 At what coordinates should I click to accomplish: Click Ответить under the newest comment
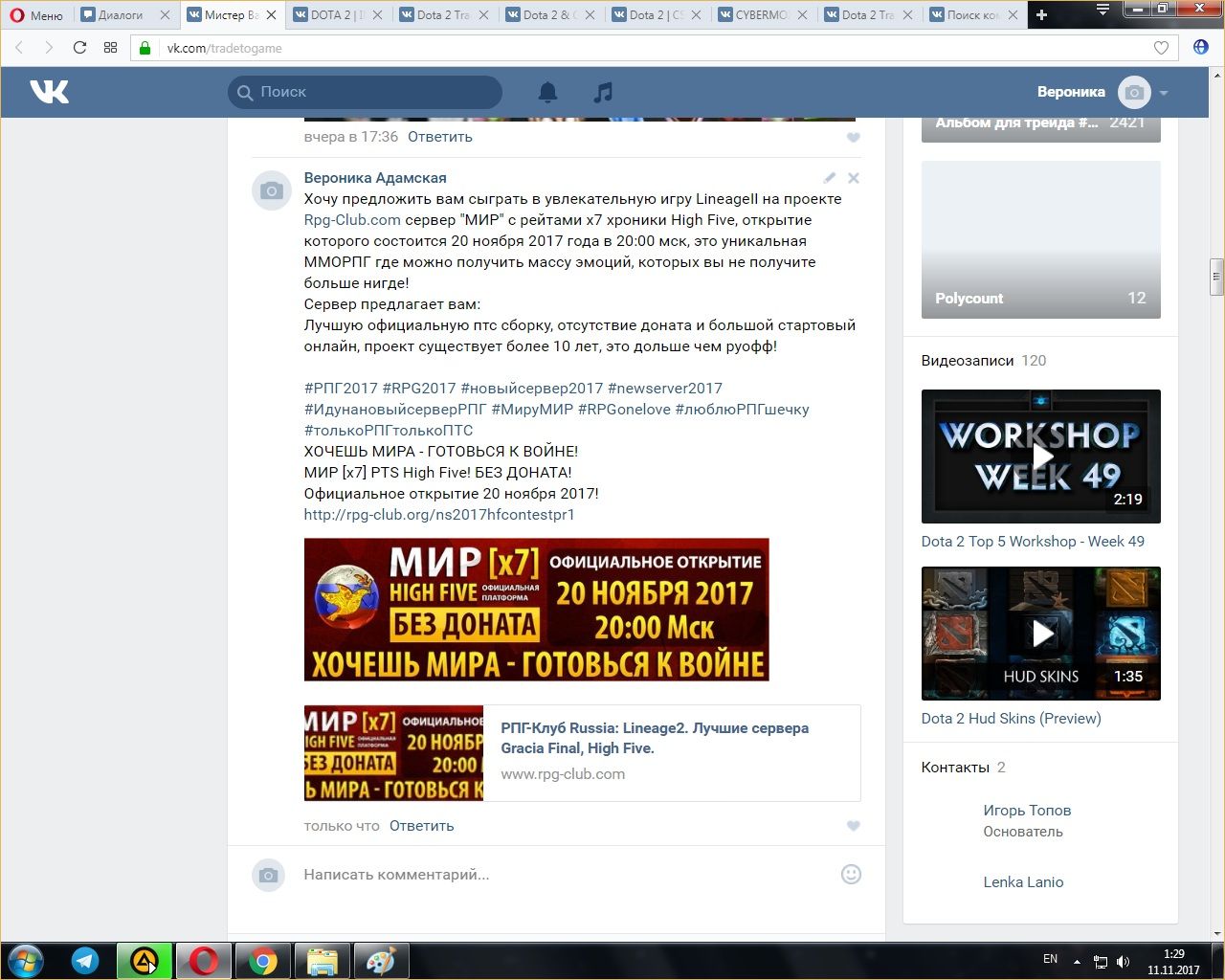click(421, 826)
